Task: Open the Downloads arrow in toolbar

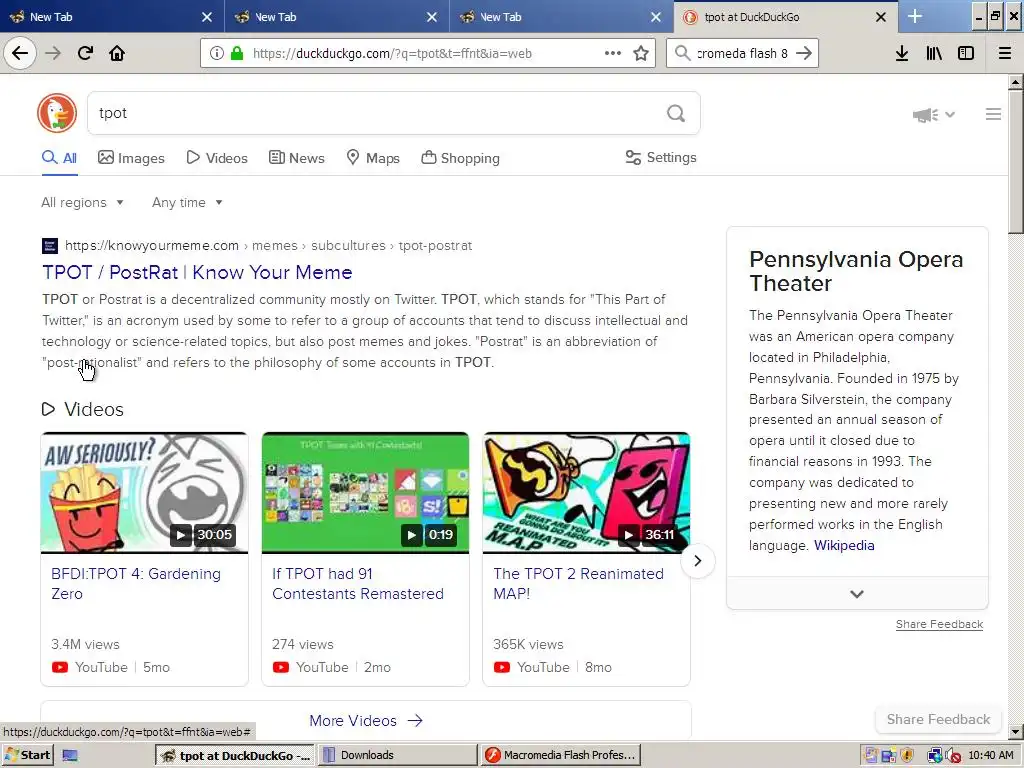Action: [902, 53]
